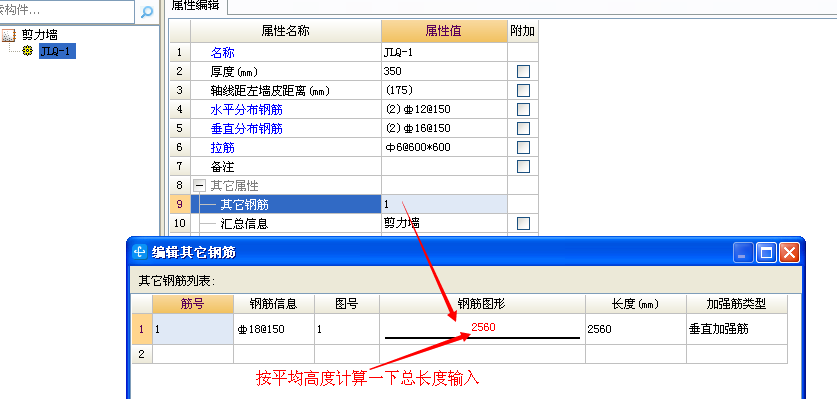The image size is (837, 399).
Task: Toggle the 厚度(mm) 附加 checkbox
Action: tap(523, 71)
